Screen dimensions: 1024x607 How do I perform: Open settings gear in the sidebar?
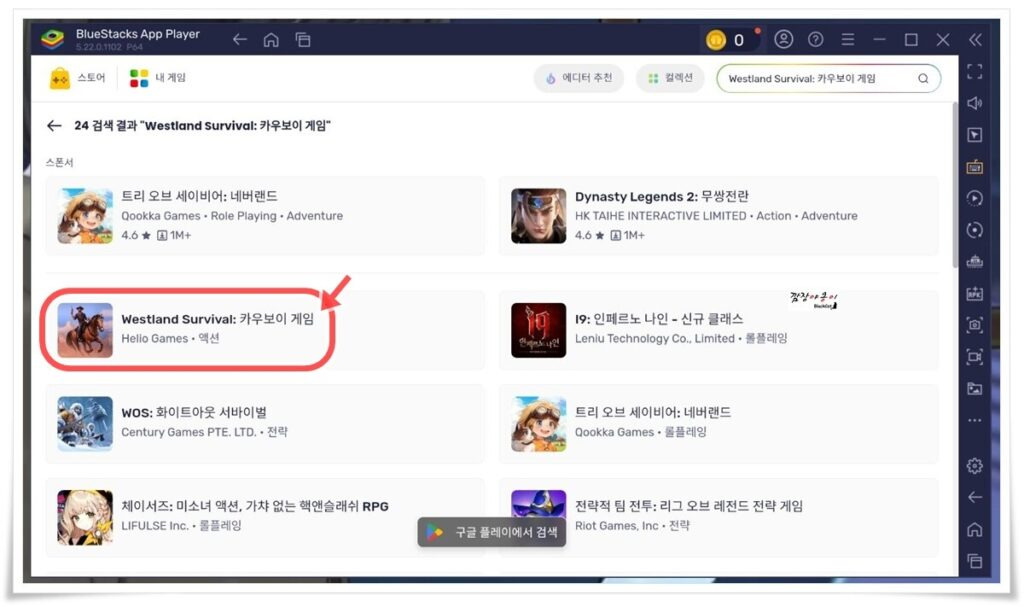tap(974, 465)
